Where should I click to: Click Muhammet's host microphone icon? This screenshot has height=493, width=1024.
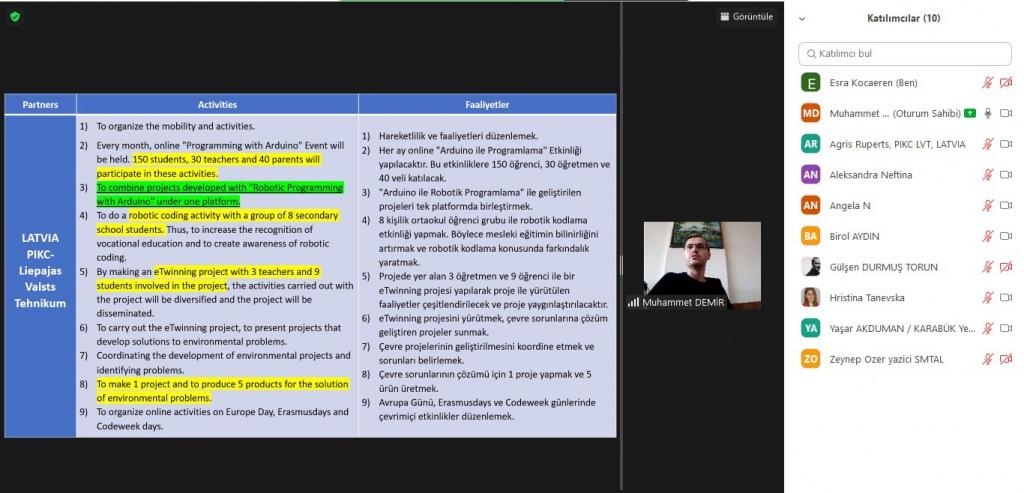988,114
